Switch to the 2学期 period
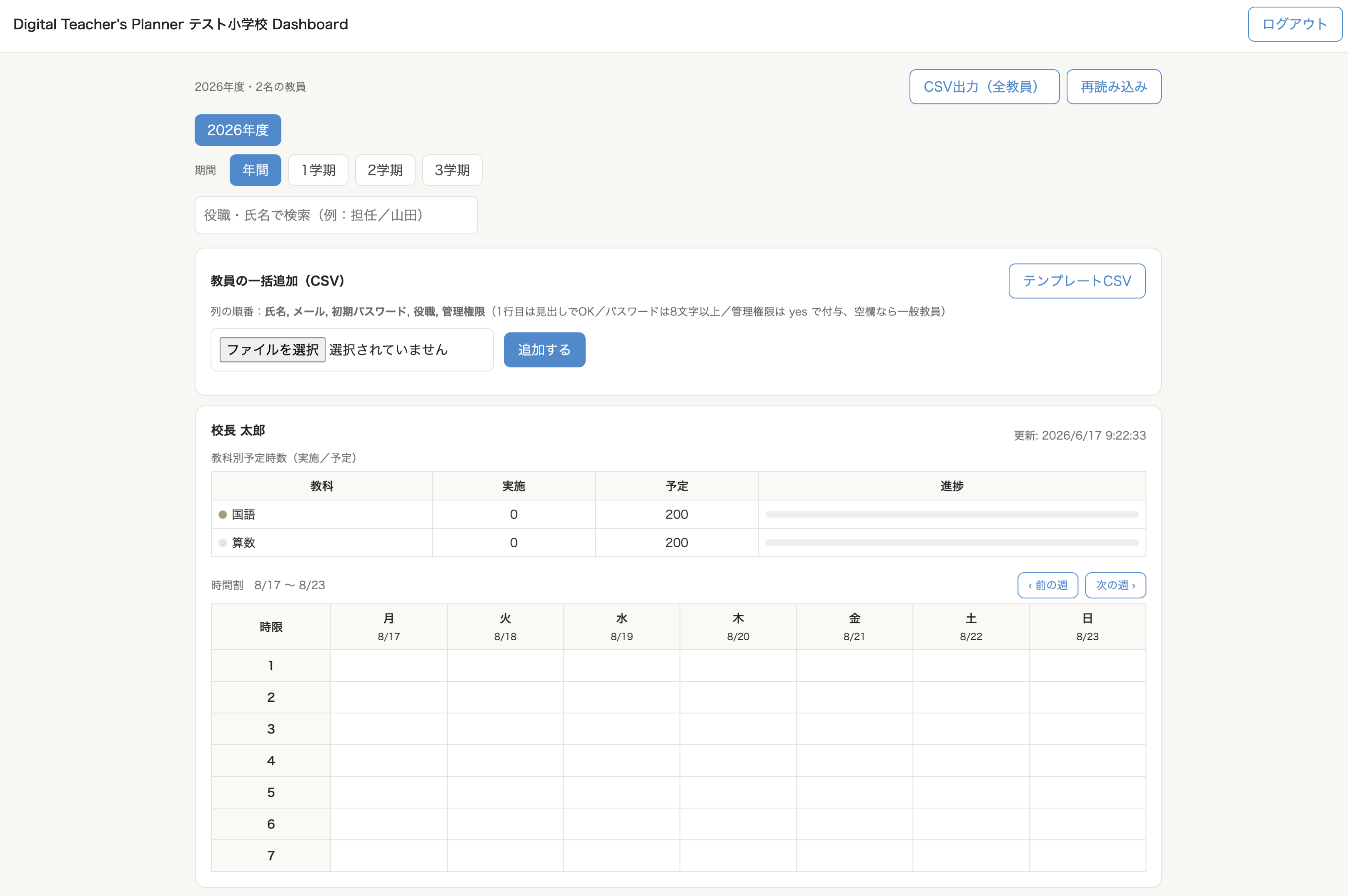1348x896 pixels. pyautogui.click(x=385, y=170)
